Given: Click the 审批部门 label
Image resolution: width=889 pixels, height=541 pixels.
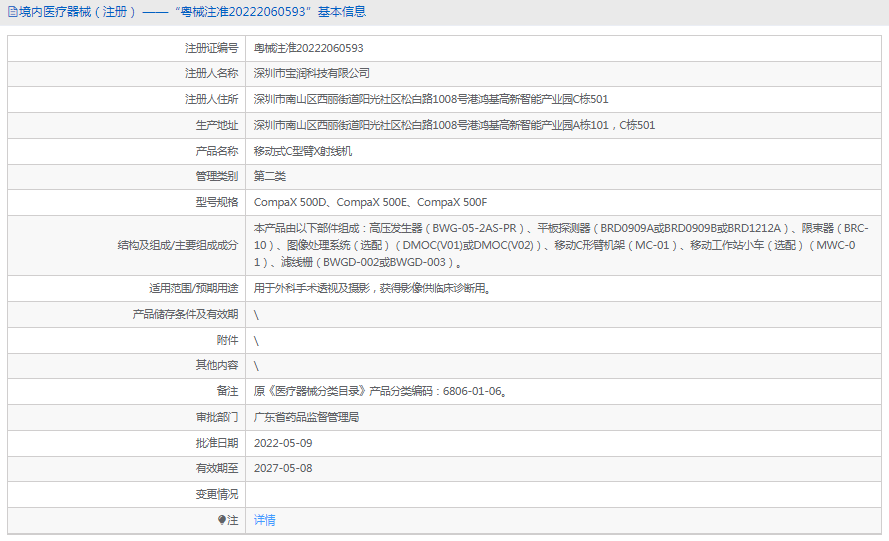Looking at the screenshot, I should coord(217,417).
